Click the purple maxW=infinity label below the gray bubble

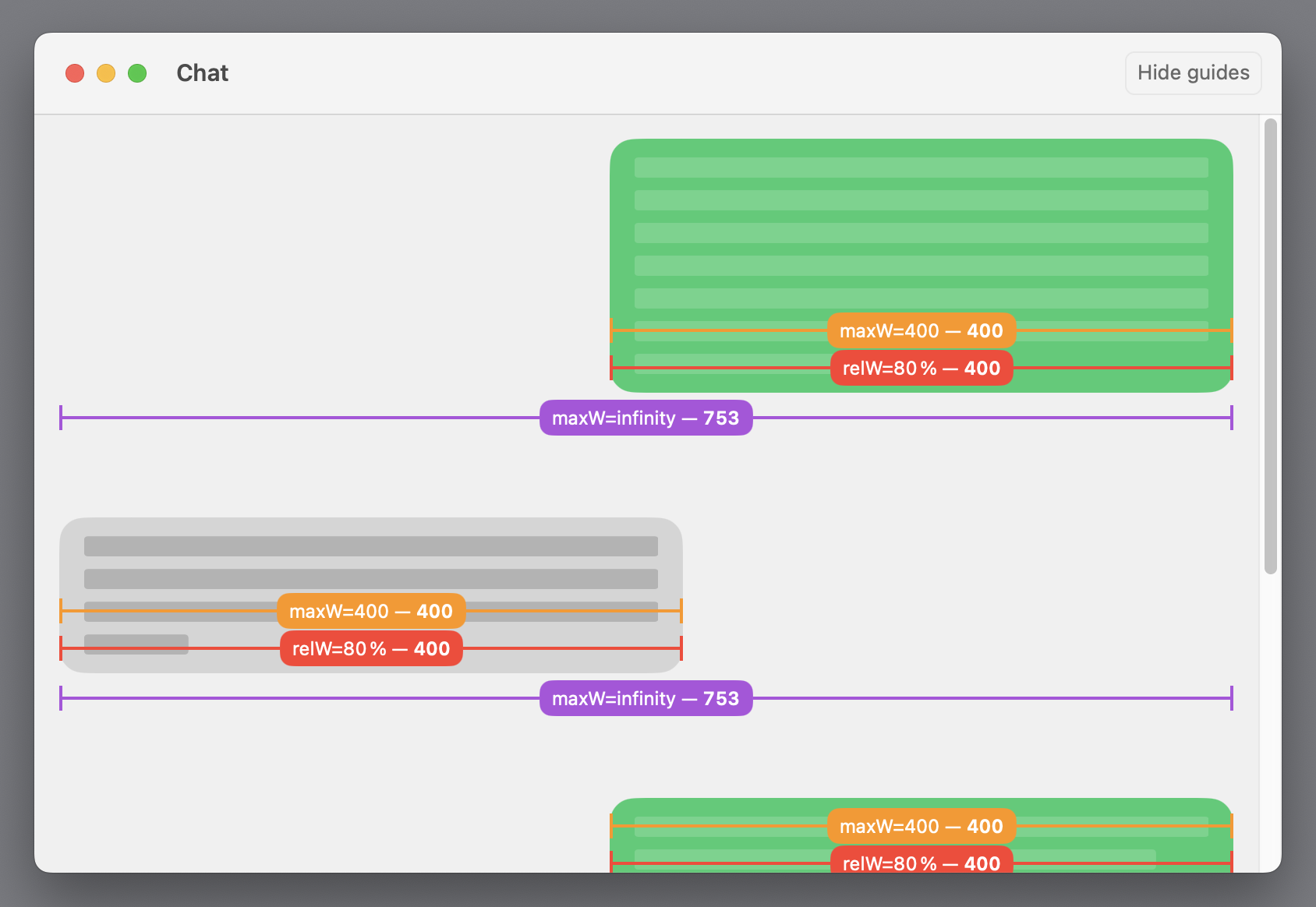pos(646,699)
